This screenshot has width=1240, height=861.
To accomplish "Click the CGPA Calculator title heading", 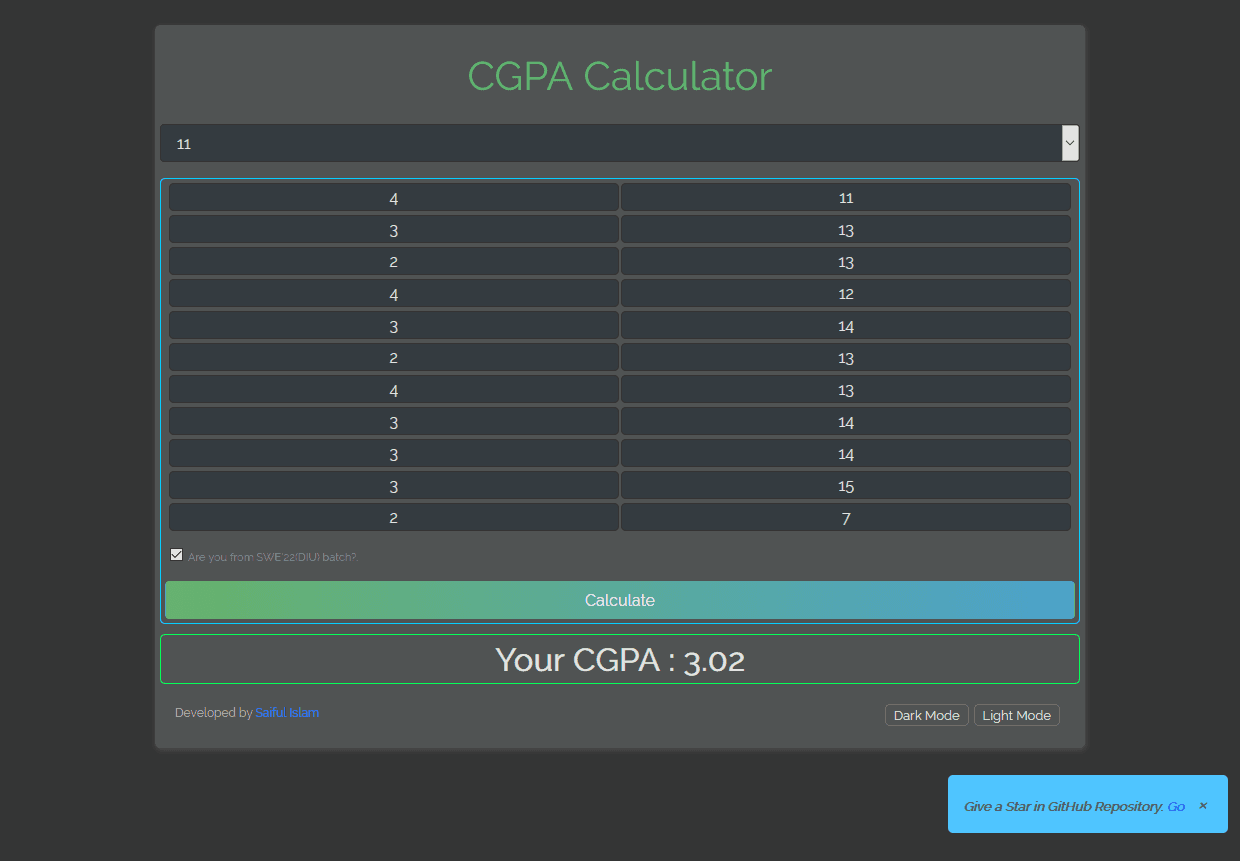I will coord(620,76).
